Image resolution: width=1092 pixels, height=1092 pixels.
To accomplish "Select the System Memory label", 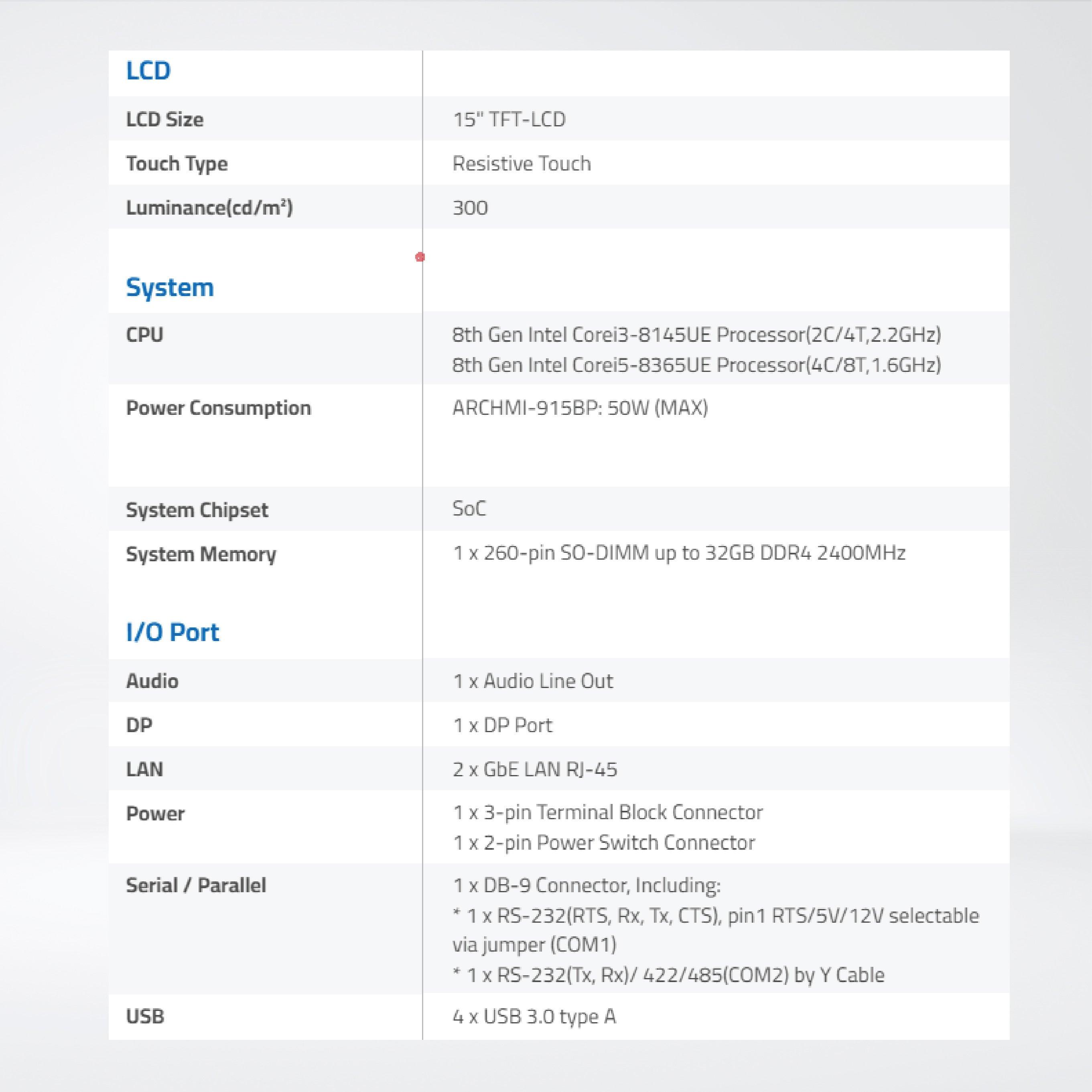I will 201,554.
